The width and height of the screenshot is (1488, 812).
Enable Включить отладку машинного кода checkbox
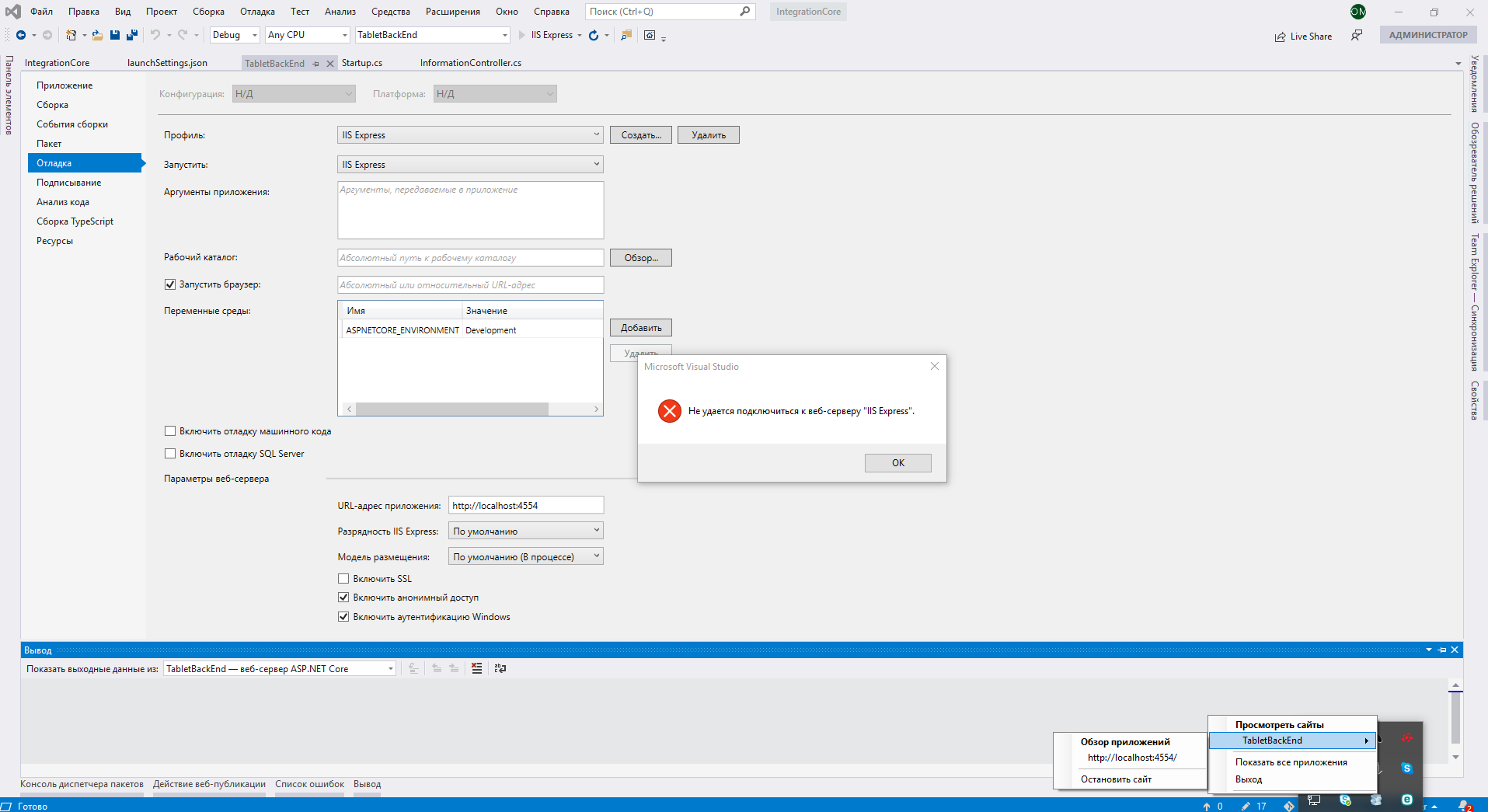170,431
